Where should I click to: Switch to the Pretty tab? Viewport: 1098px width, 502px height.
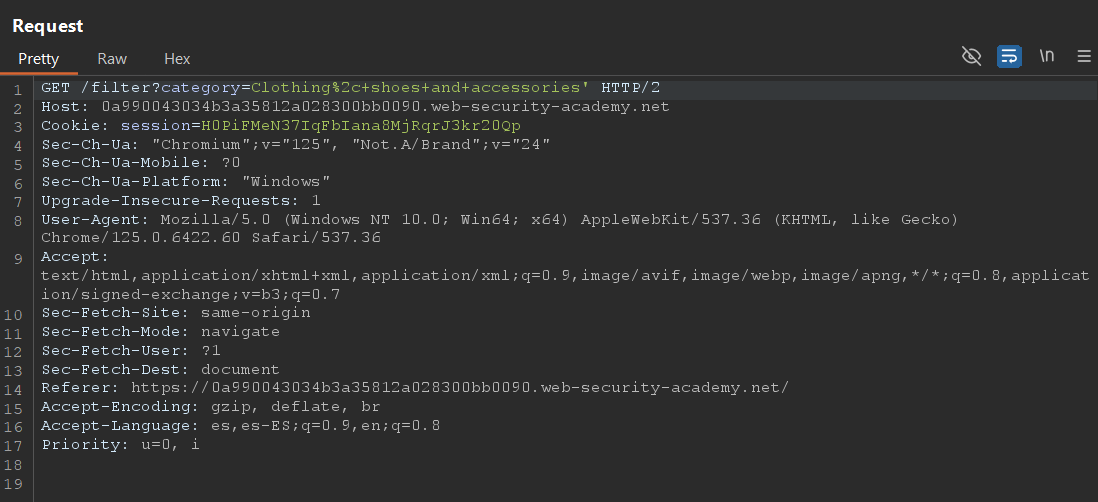click(x=39, y=59)
